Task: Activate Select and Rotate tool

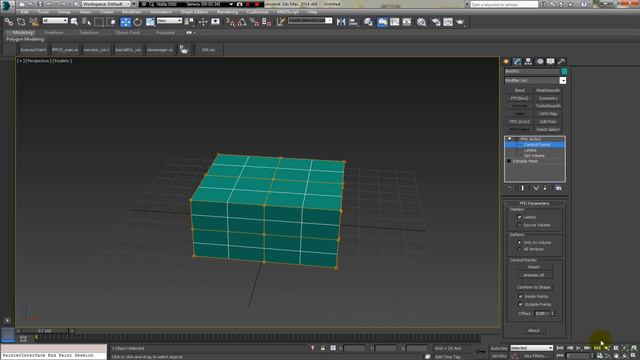Action: coord(138,22)
